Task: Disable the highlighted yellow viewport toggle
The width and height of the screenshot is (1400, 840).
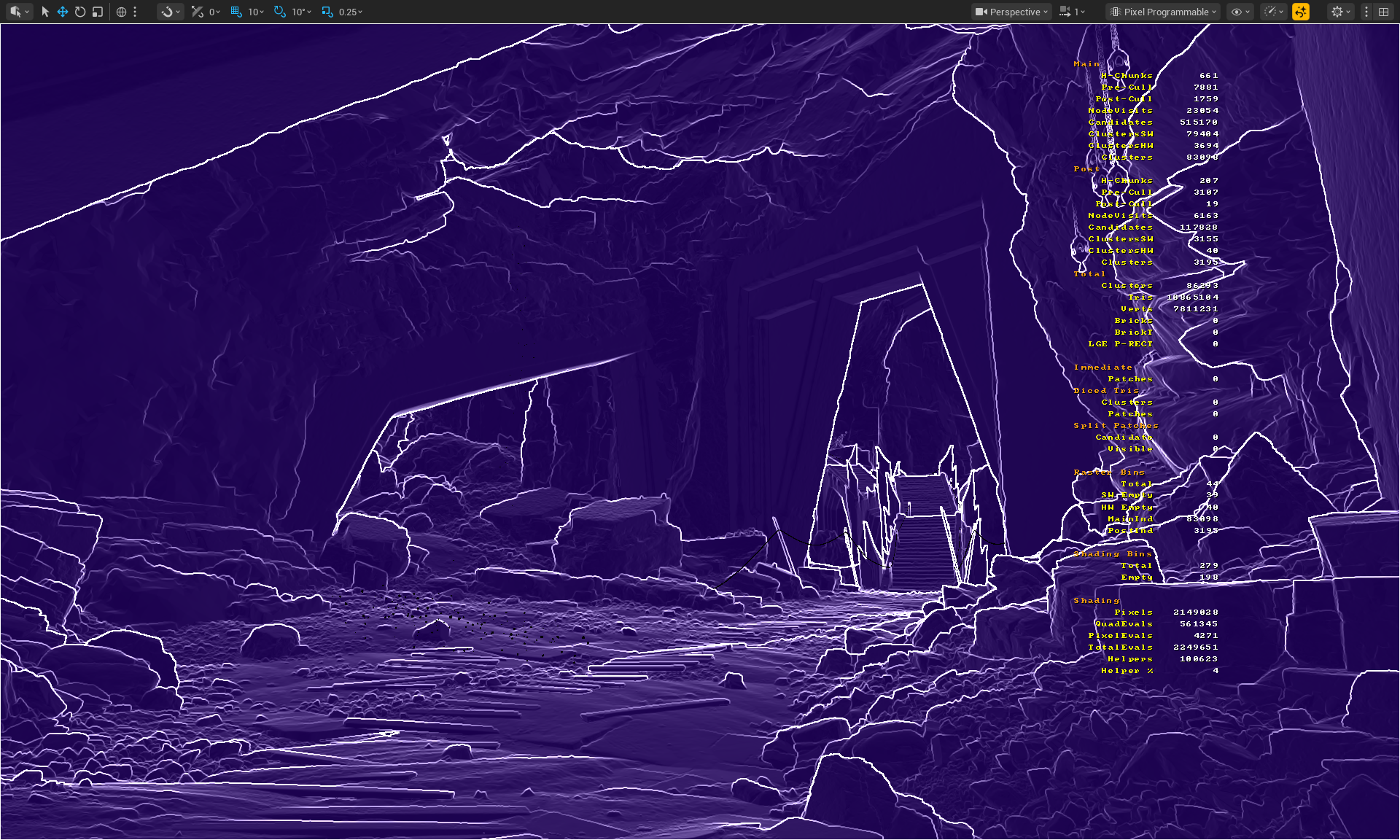Action: coord(1301,12)
